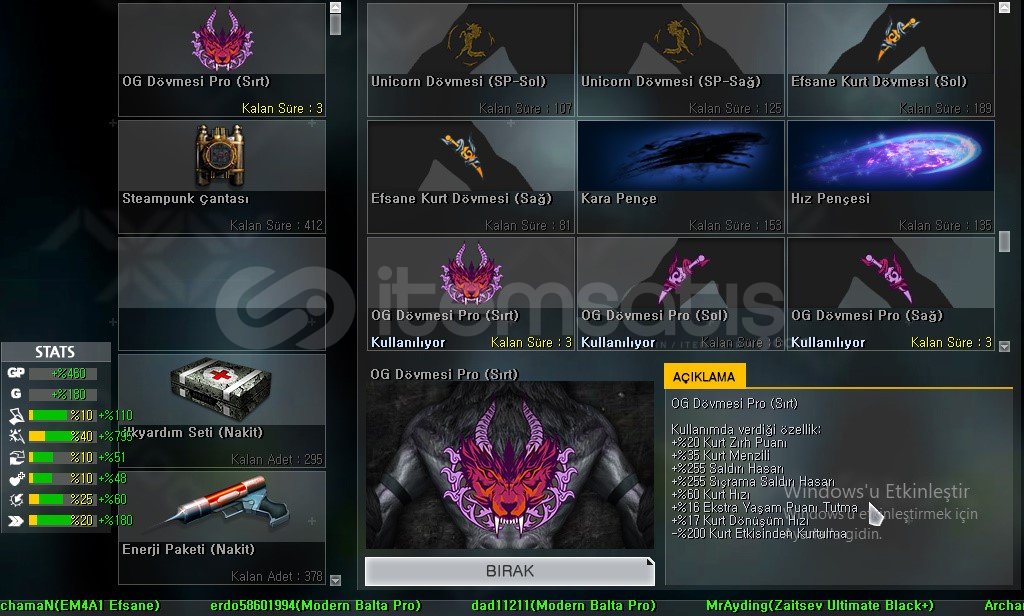Image resolution: width=1024 pixels, height=616 pixels.
Task: Select the Hız Pençesi item
Action: tap(891, 177)
